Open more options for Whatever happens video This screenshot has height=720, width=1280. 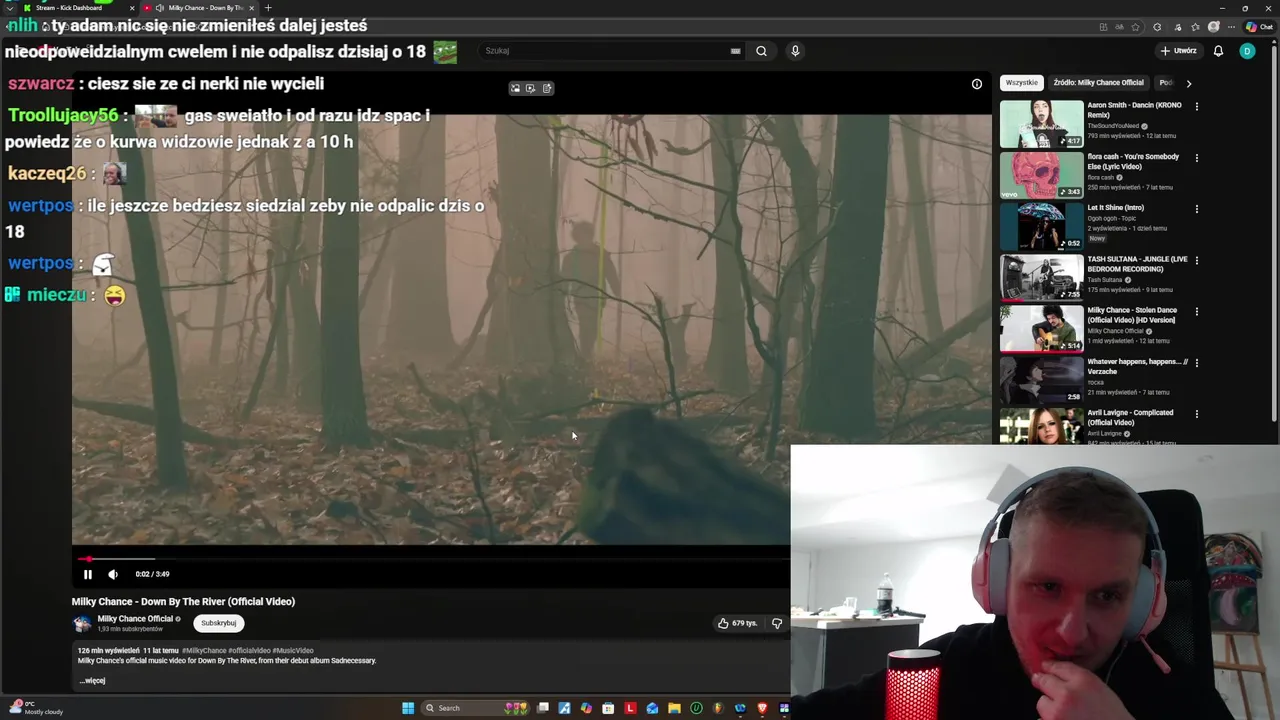point(1196,363)
